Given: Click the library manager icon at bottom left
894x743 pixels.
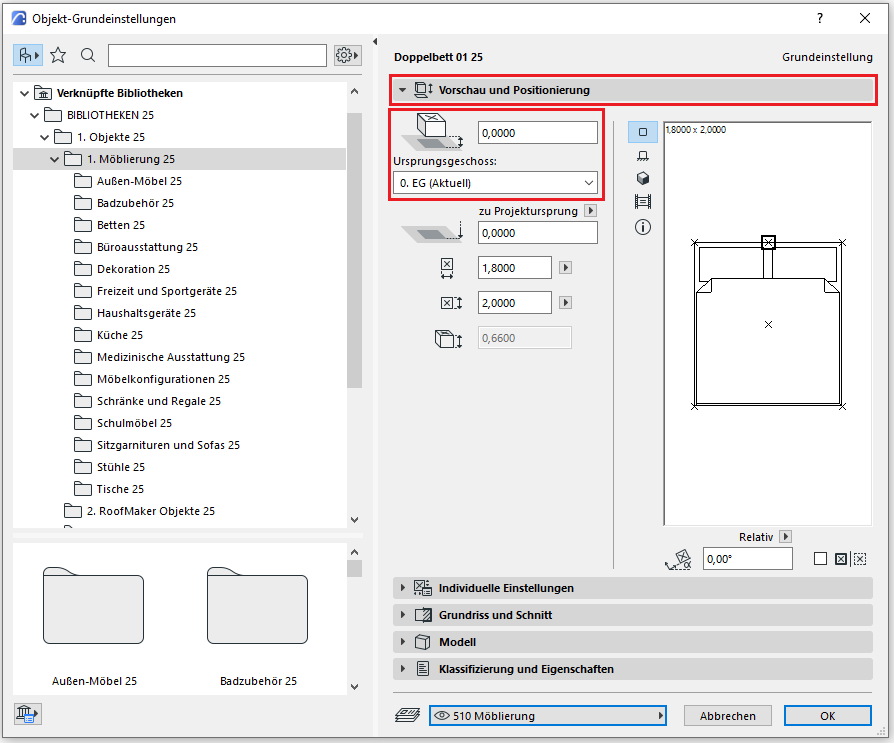Looking at the screenshot, I should tap(26, 714).
